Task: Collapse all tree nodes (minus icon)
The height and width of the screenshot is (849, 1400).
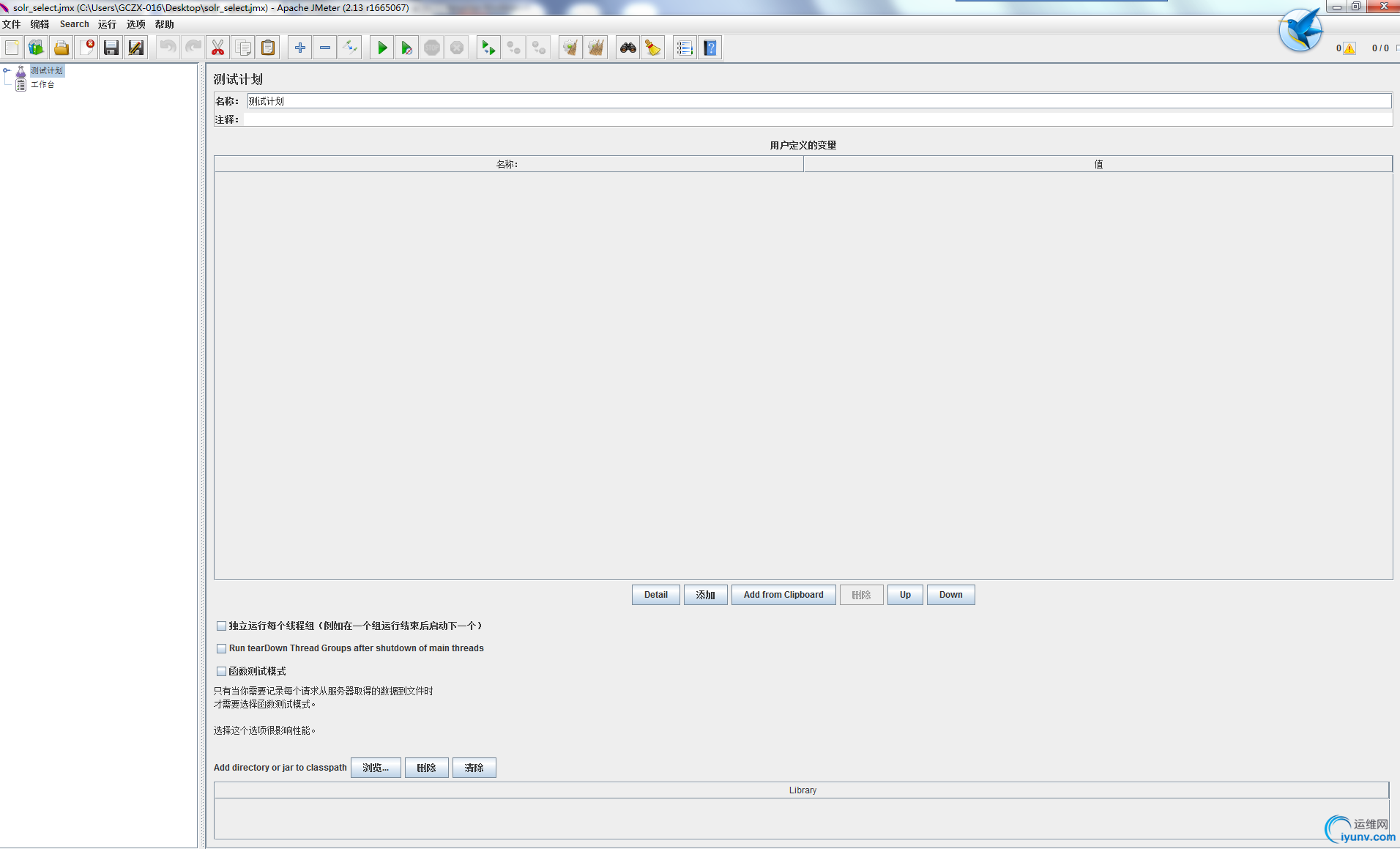Action: click(x=325, y=48)
